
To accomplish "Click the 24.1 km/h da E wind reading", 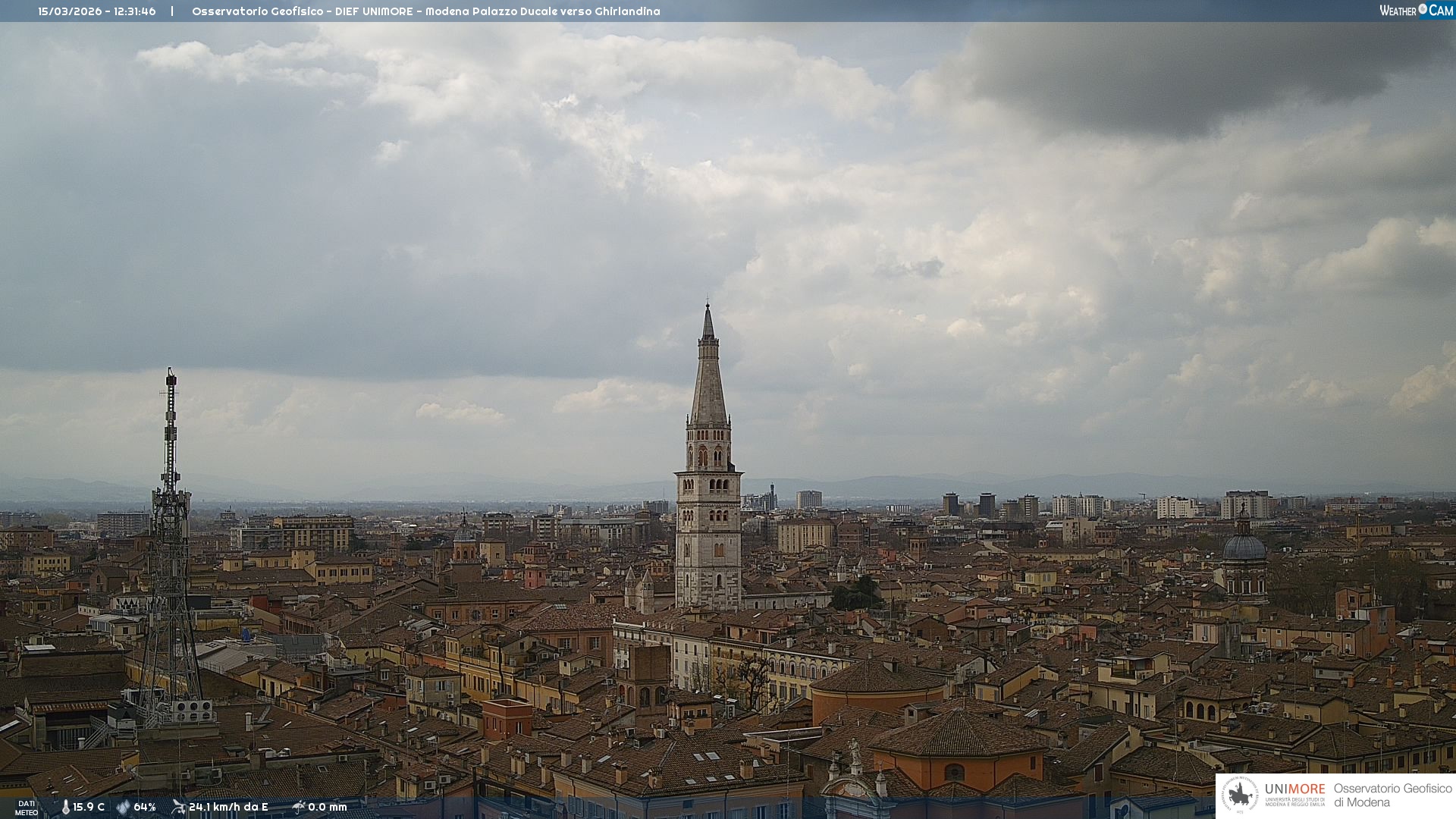I will coord(228,807).
